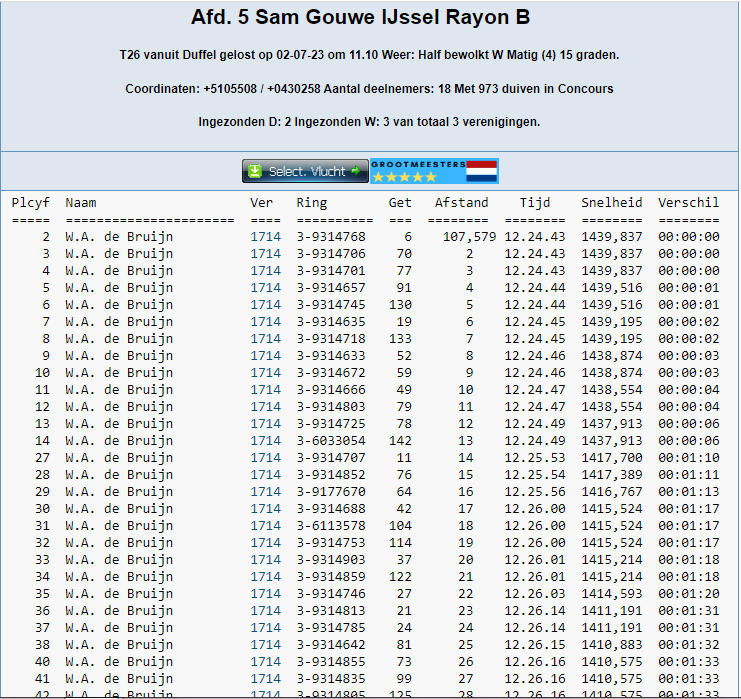Image resolution: width=741 pixels, height=699 pixels.
Task: Select the Verschil column header
Action: (689, 203)
